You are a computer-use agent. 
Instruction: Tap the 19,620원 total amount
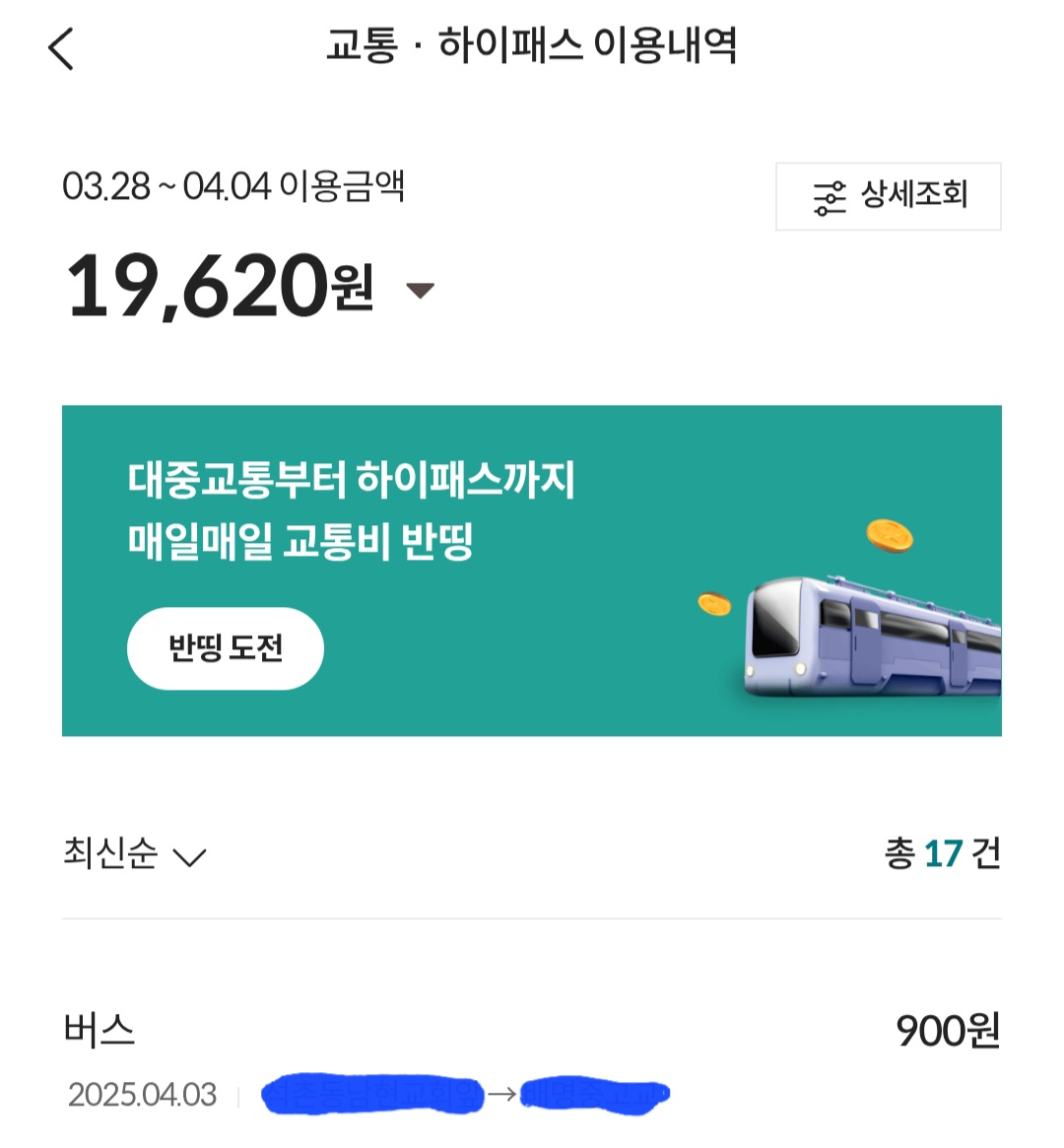219,287
